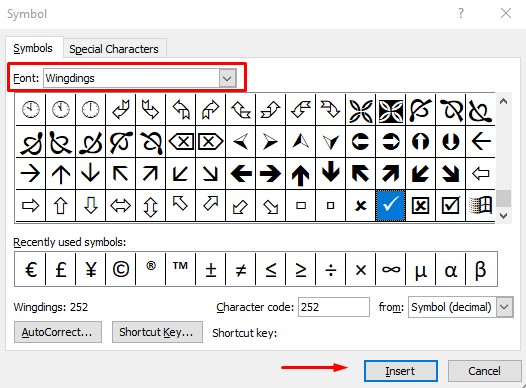Pick the registered mark from recent symbols

[150, 269]
